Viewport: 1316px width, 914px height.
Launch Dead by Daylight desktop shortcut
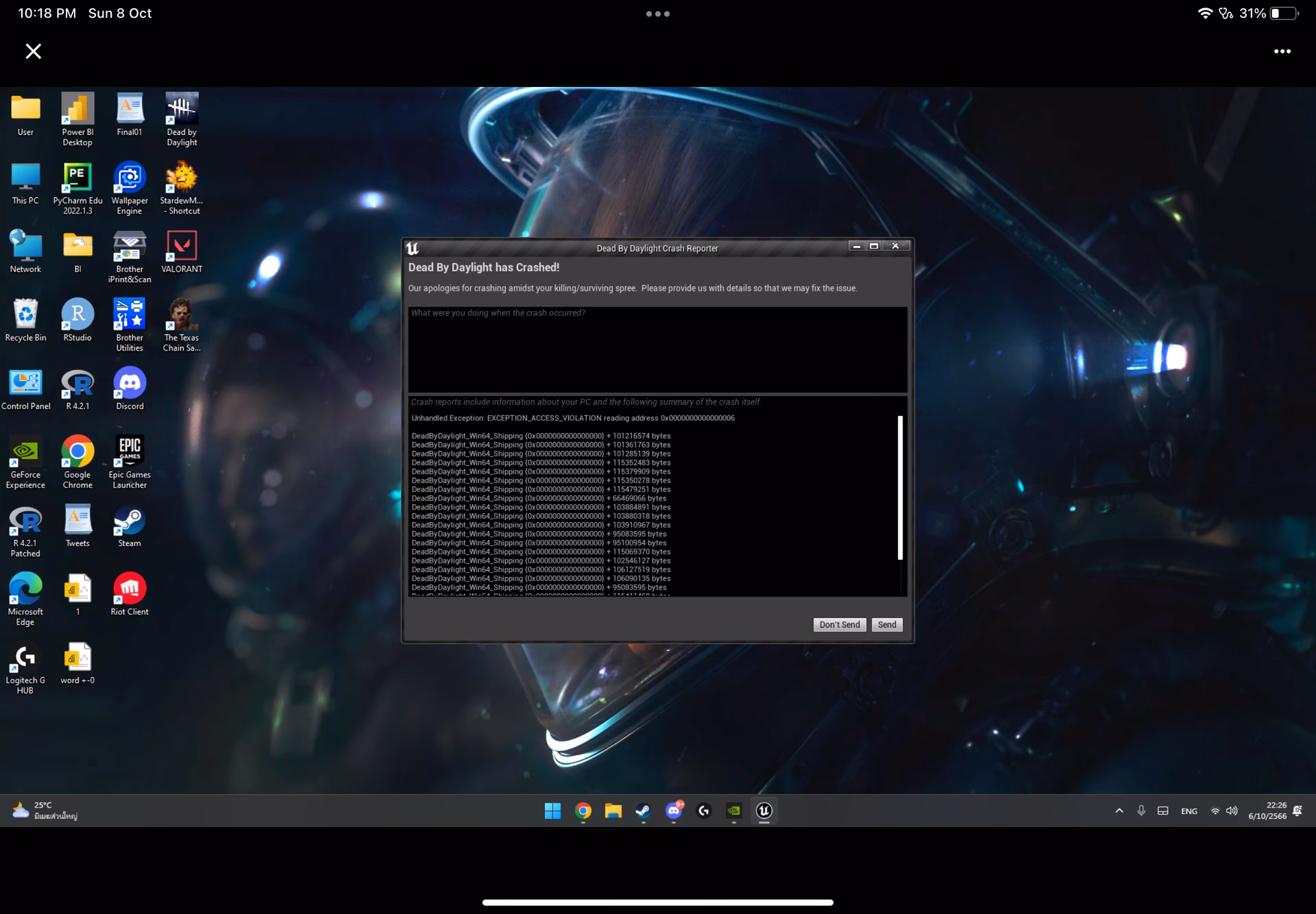tap(182, 119)
